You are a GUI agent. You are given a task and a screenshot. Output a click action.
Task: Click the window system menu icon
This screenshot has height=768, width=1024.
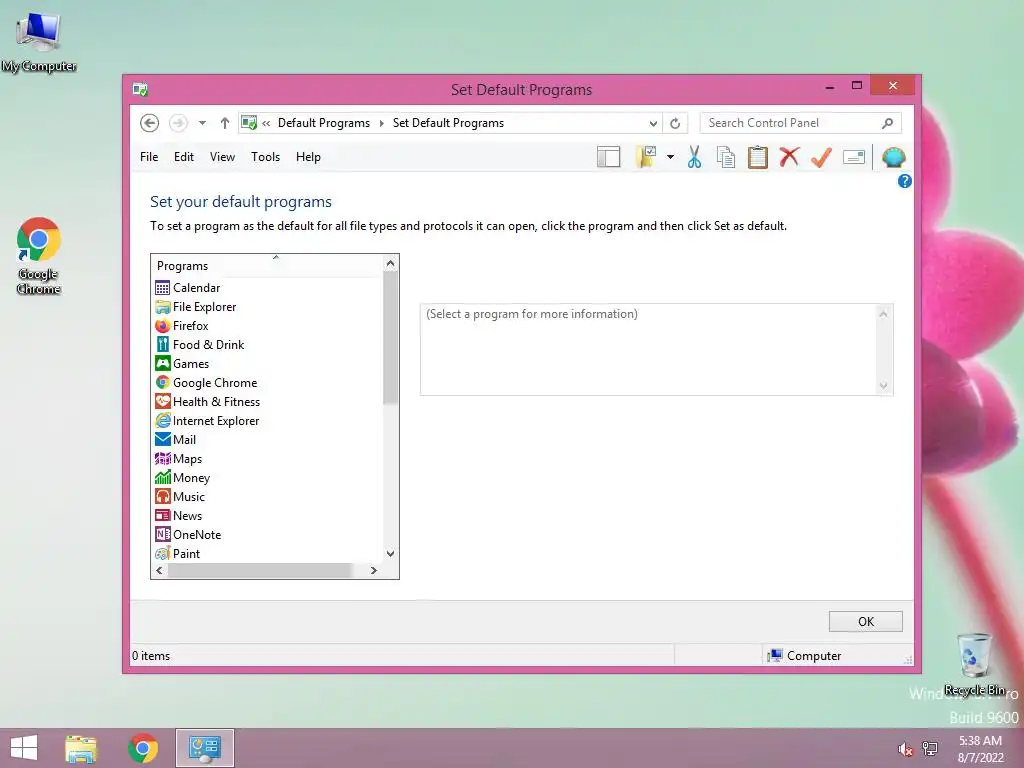[x=140, y=89]
